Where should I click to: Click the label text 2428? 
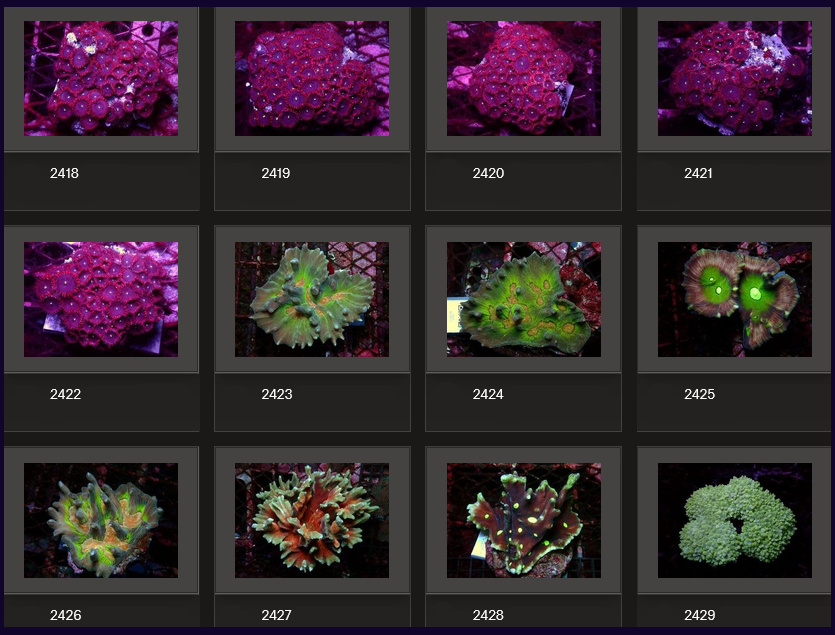[x=488, y=615]
